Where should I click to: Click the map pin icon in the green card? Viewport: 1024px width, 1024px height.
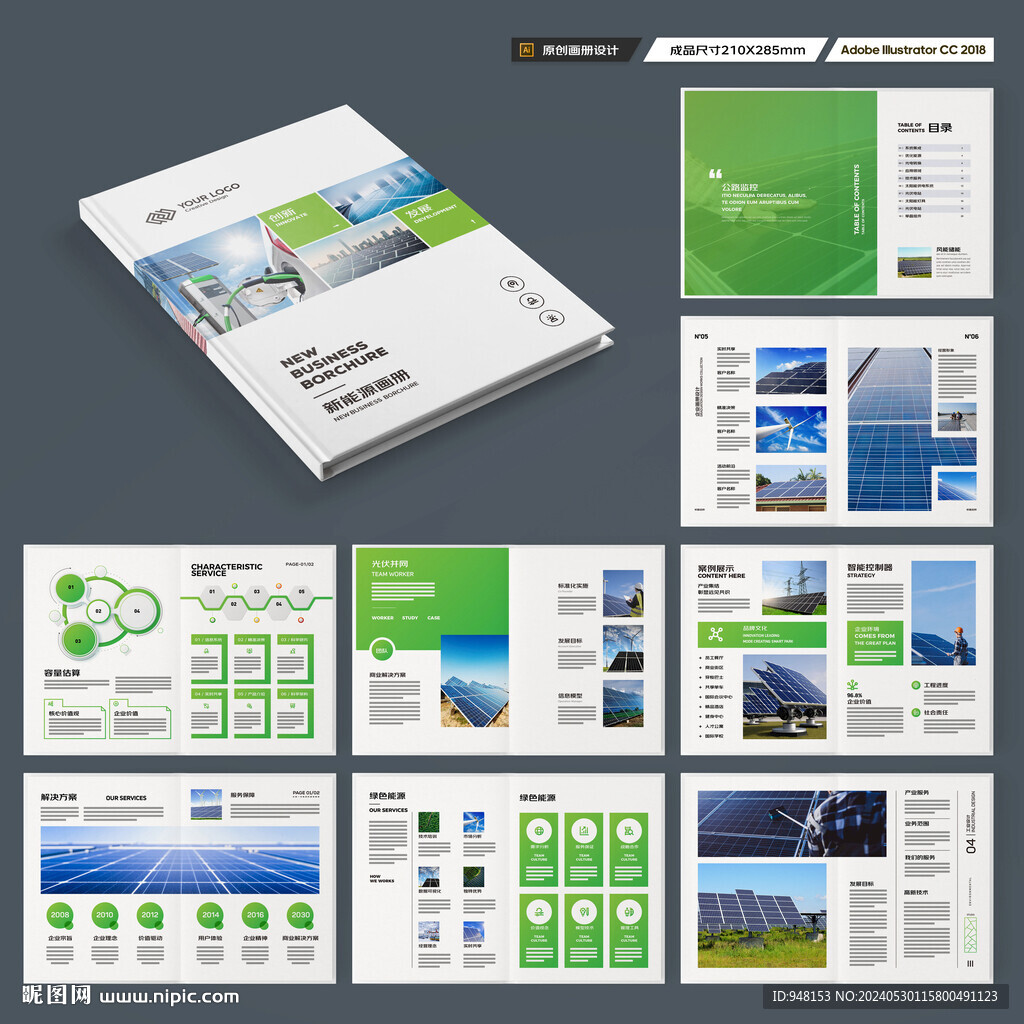(584, 912)
